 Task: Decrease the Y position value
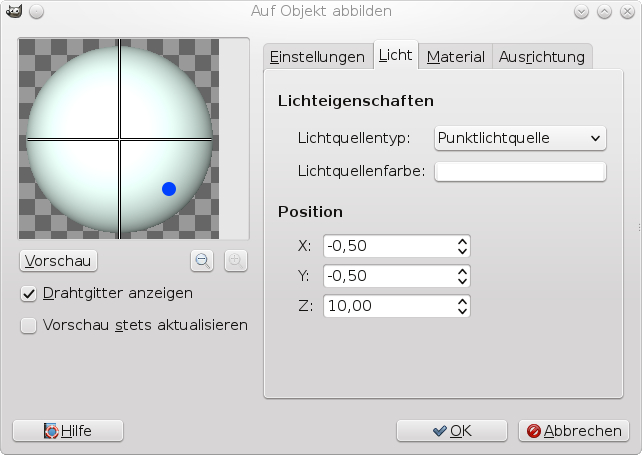pos(462,281)
